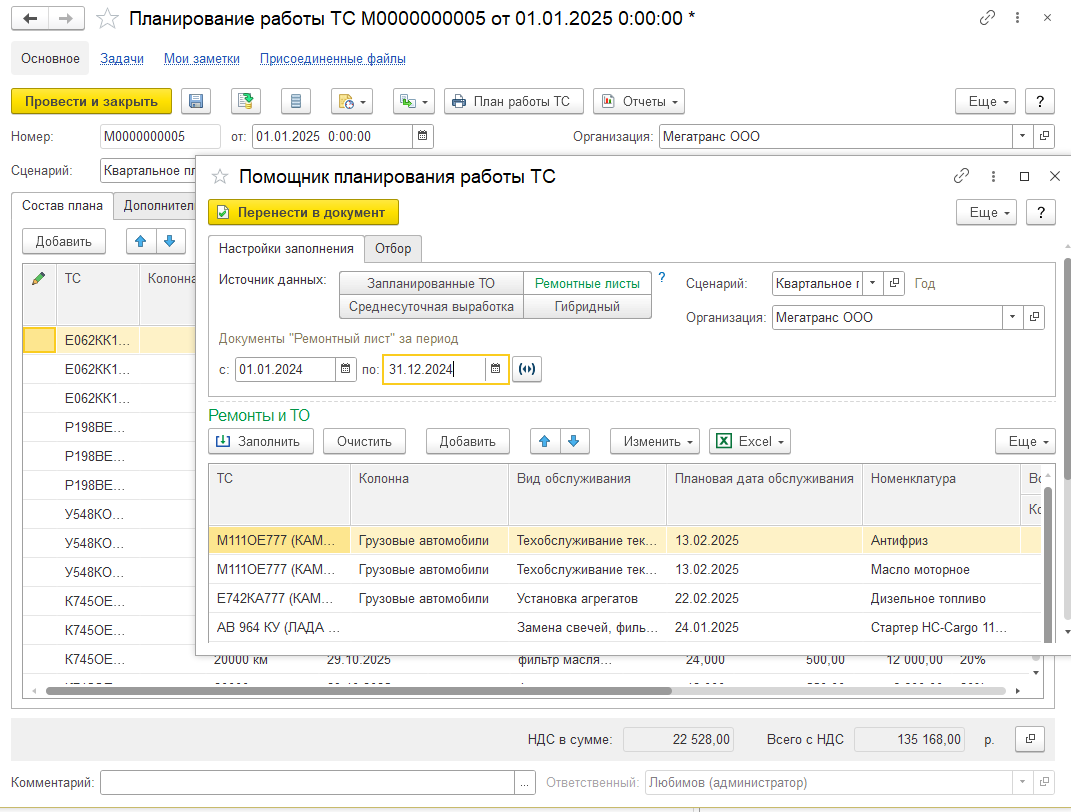This screenshot has height=812, width=1071.
Task: Move row up in Ремонты и ТО table
Action: click(x=545, y=441)
